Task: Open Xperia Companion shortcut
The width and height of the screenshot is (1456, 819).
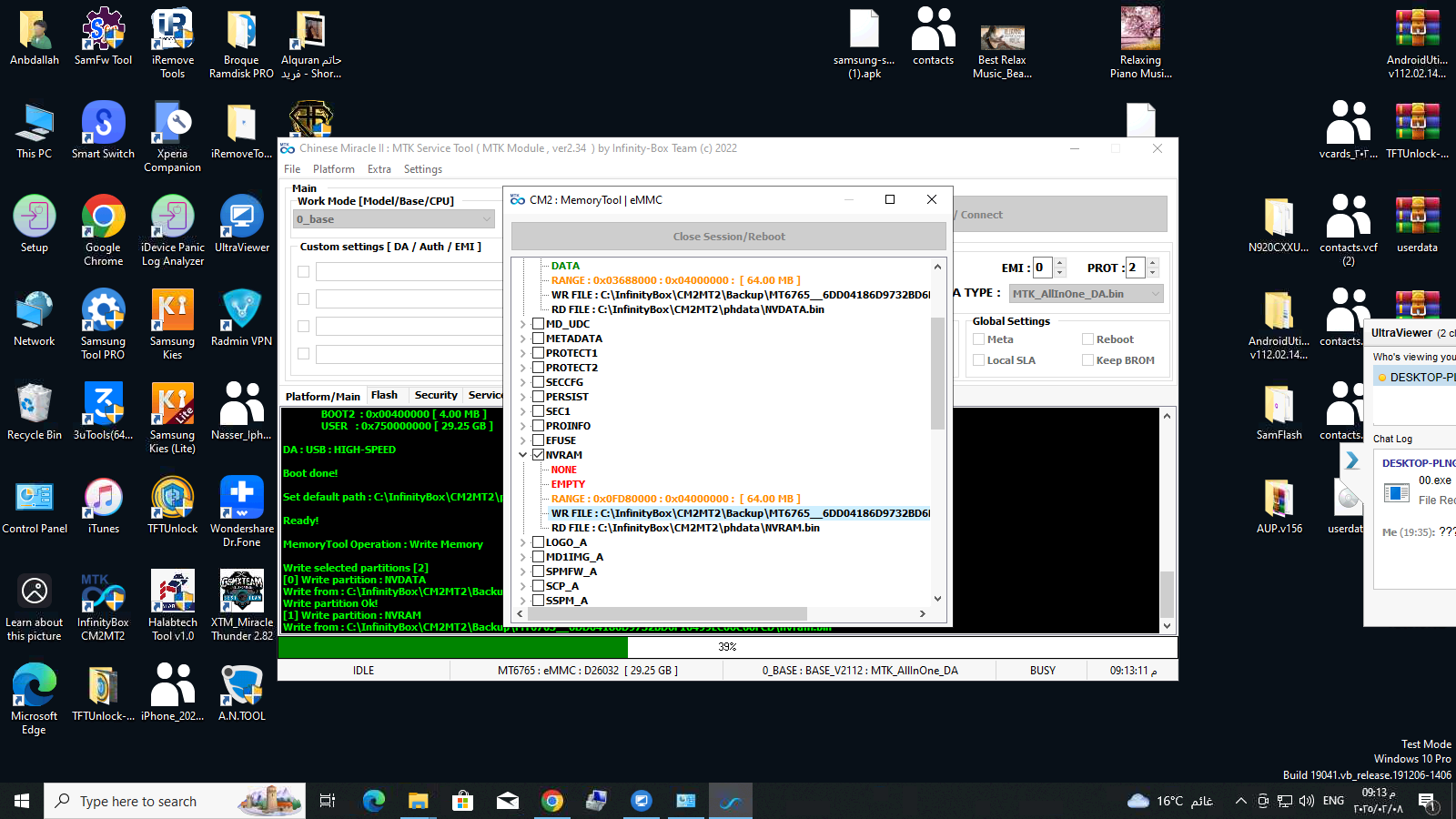Action: click(172, 136)
